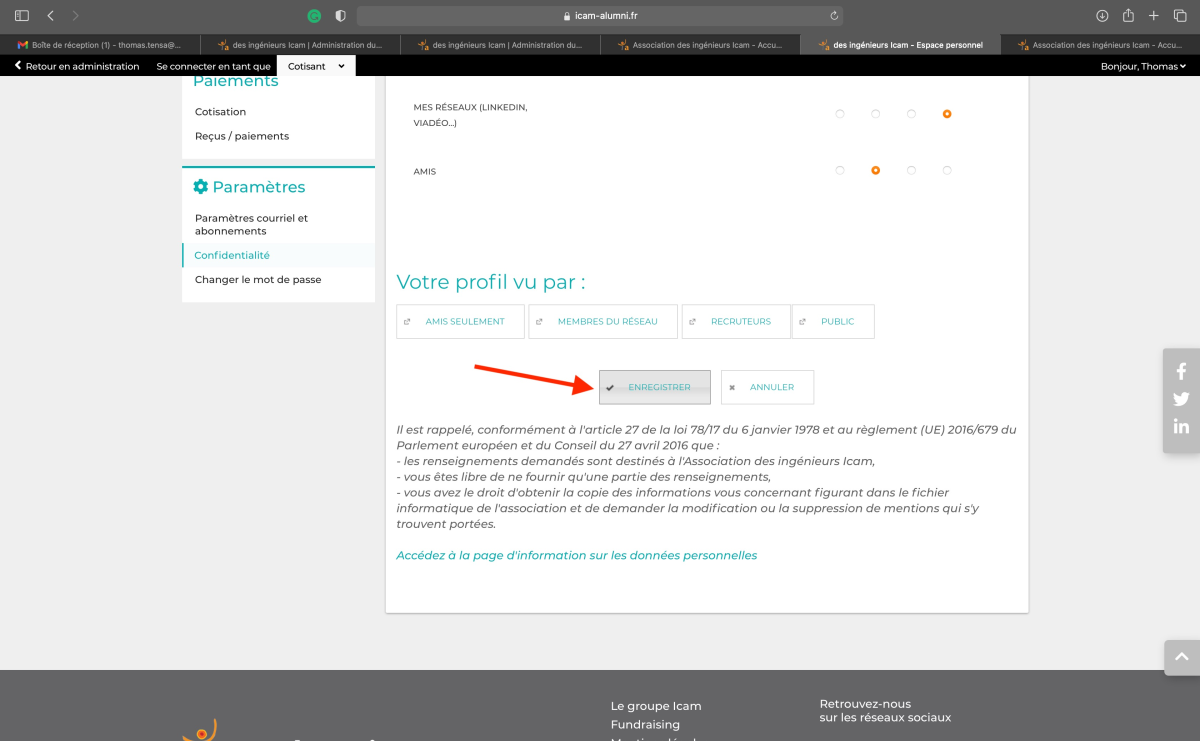
Task: Switch to the Boîte de réception tab
Action: coord(100,45)
